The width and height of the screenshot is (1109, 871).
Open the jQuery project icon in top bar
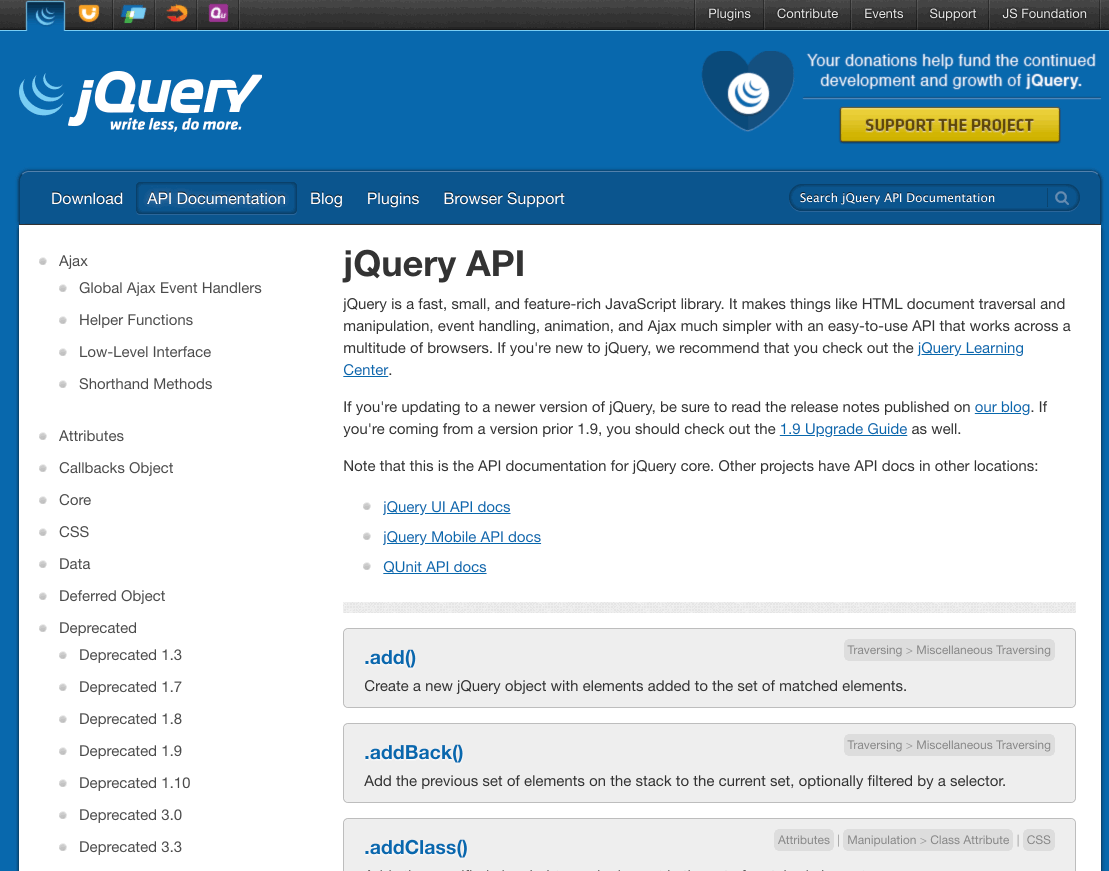click(x=46, y=15)
